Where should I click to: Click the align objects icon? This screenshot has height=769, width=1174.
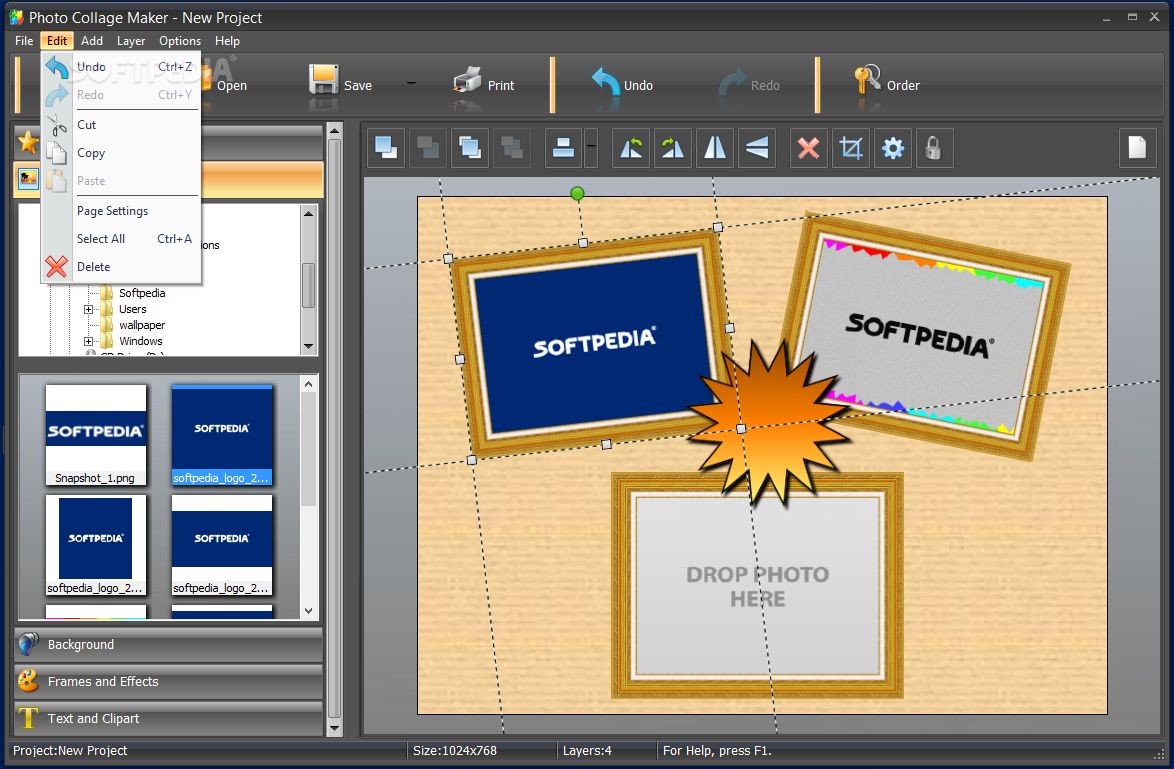(563, 148)
